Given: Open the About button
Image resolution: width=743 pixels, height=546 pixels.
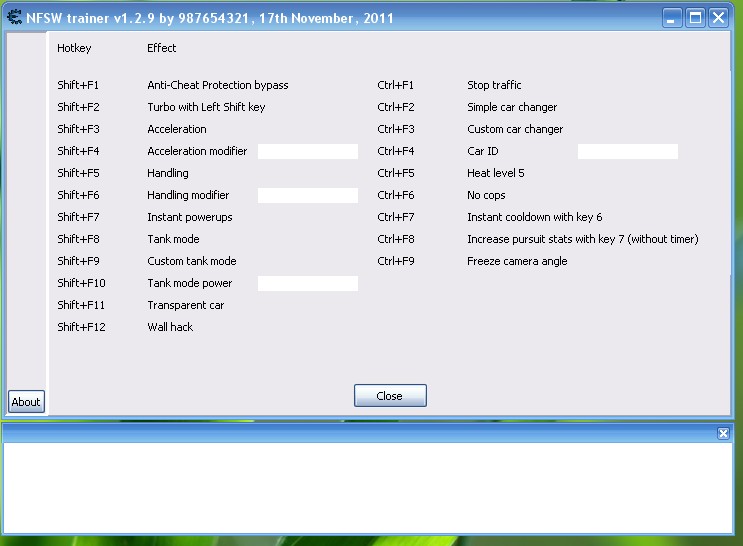Looking at the screenshot, I should tap(26, 401).
